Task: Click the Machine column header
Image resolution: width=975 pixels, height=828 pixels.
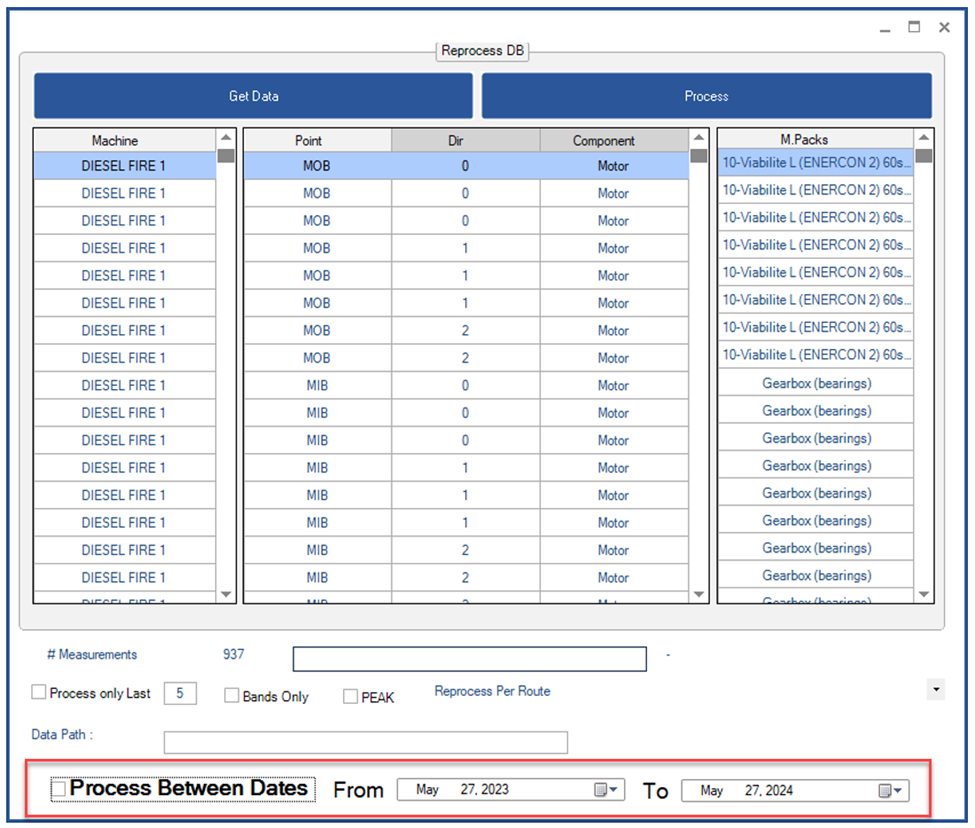Action: (x=125, y=140)
